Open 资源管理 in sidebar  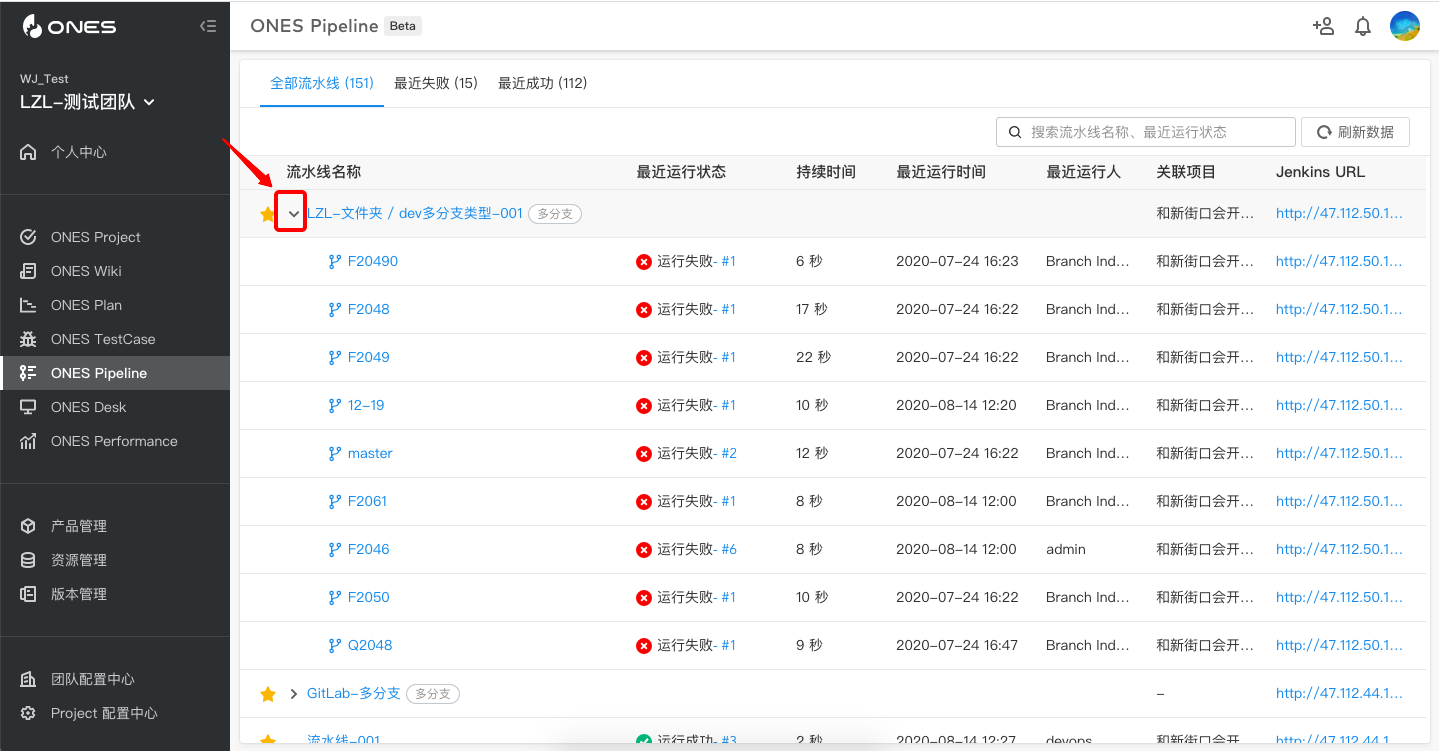pyautogui.click(x=115, y=560)
